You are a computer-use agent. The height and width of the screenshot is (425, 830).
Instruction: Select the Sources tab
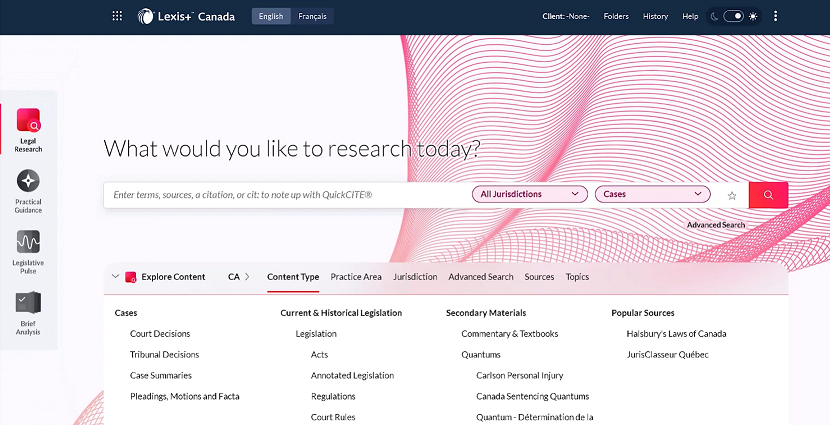click(539, 277)
